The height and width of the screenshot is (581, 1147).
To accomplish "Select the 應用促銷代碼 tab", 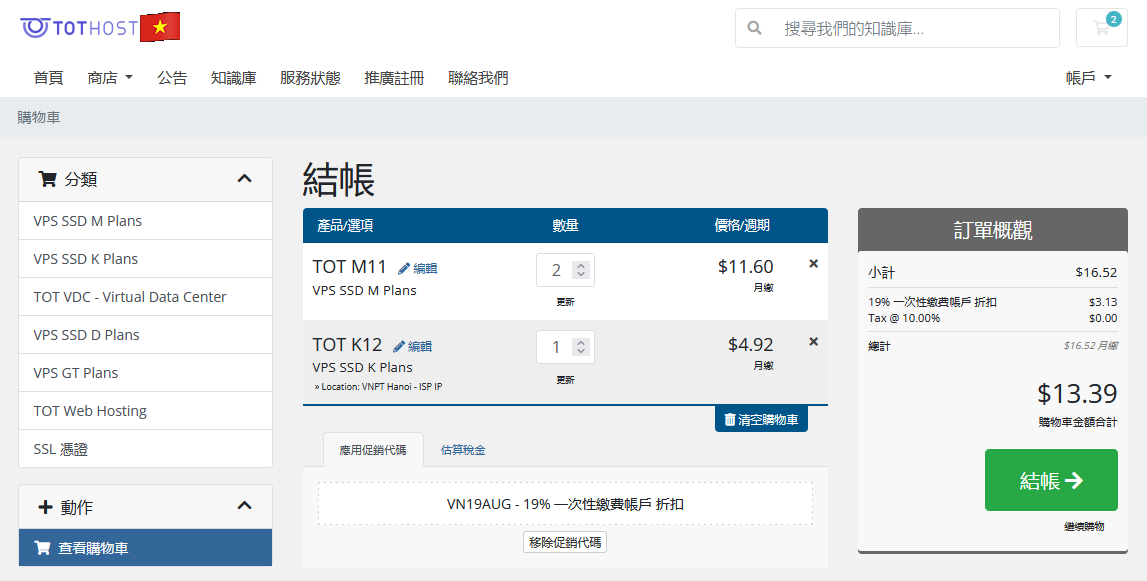I will pyautogui.click(x=373, y=450).
